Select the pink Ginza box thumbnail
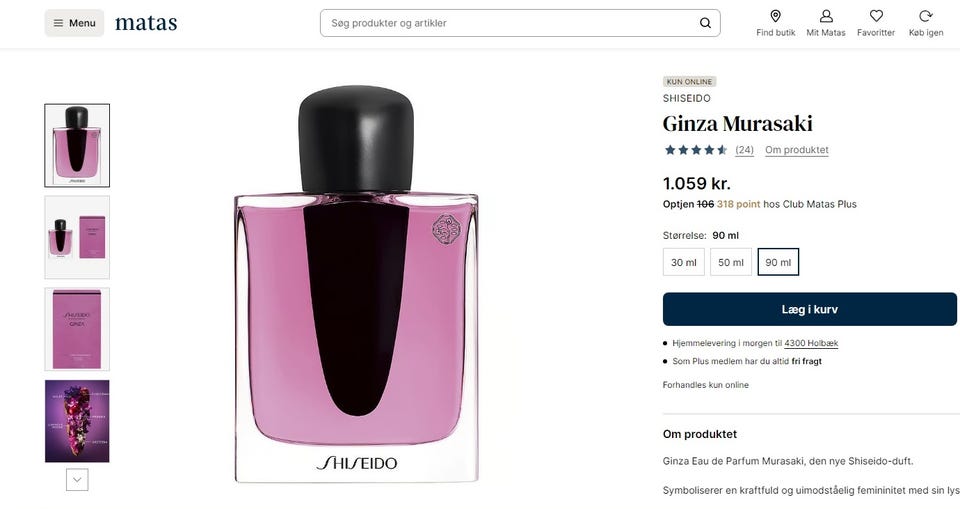Screen dimensions: 960x509 77,330
